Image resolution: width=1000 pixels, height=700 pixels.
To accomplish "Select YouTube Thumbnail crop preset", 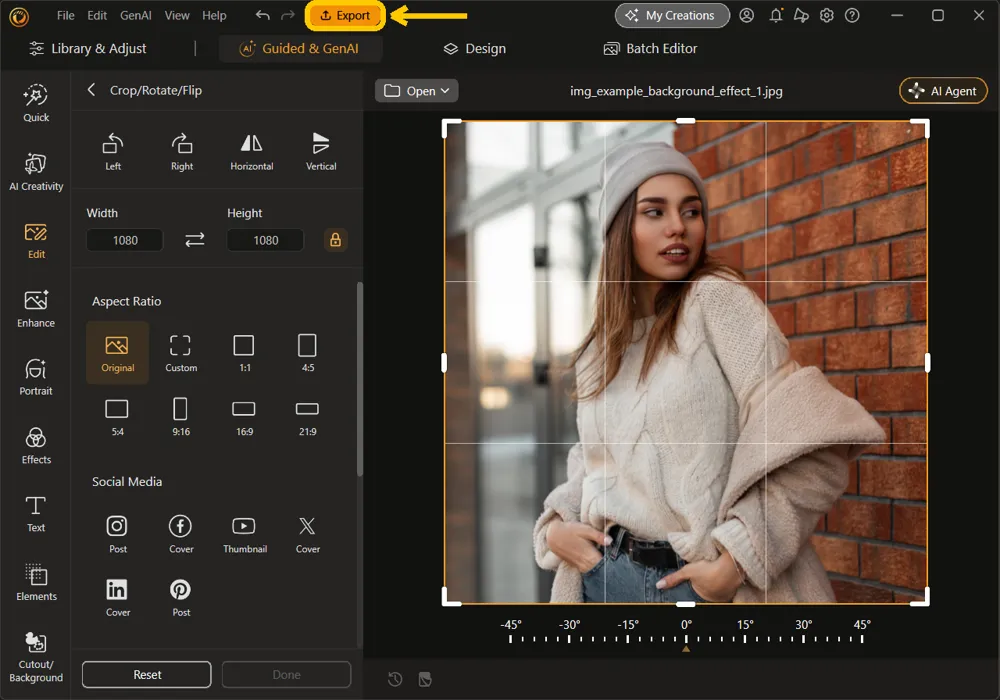I will point(245,534).
